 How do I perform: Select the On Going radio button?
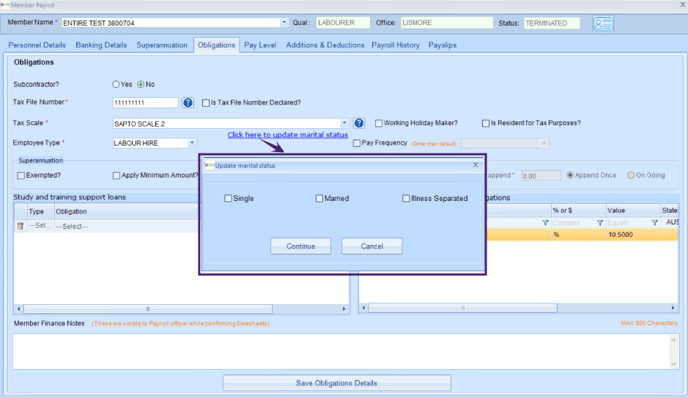[631, 175]
